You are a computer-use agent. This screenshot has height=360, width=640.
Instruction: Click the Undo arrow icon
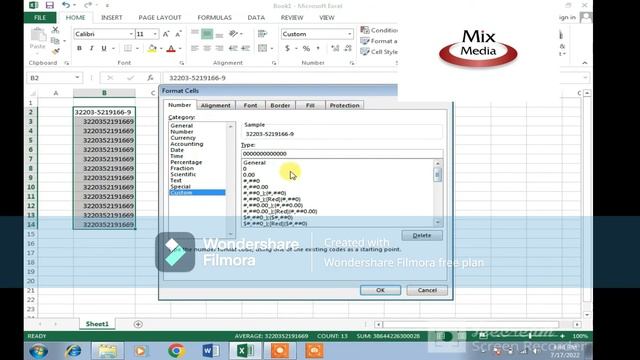(x=66, y=5)
